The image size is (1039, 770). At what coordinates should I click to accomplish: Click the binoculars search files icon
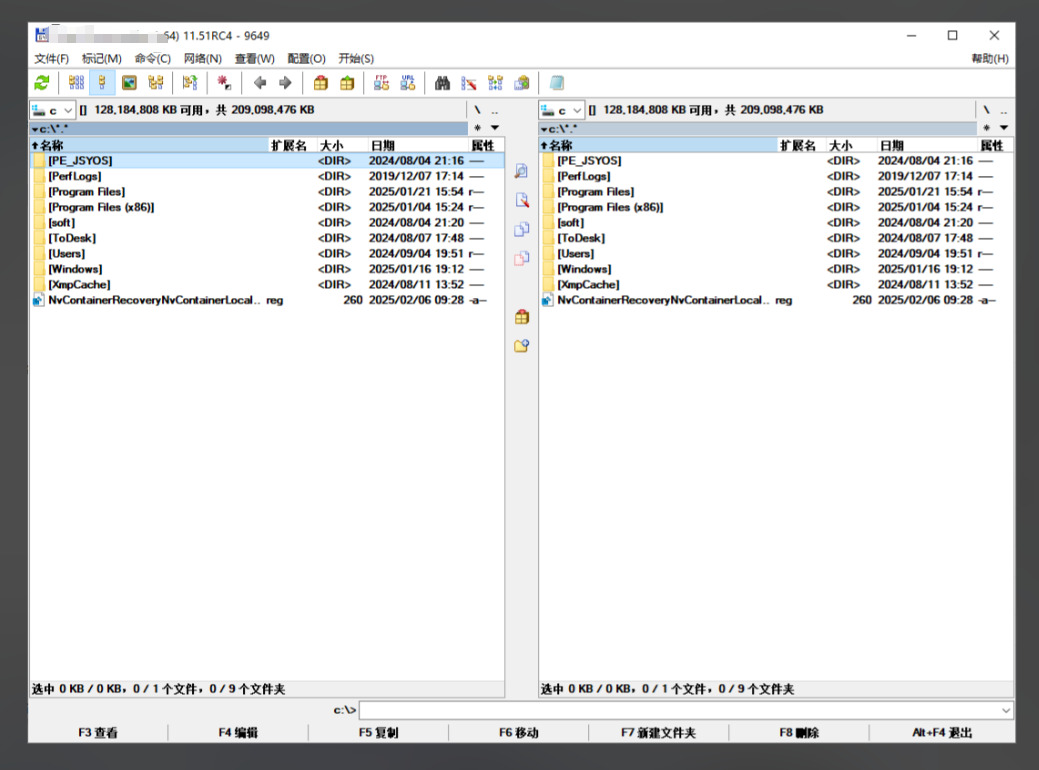(x=442, y=83)
